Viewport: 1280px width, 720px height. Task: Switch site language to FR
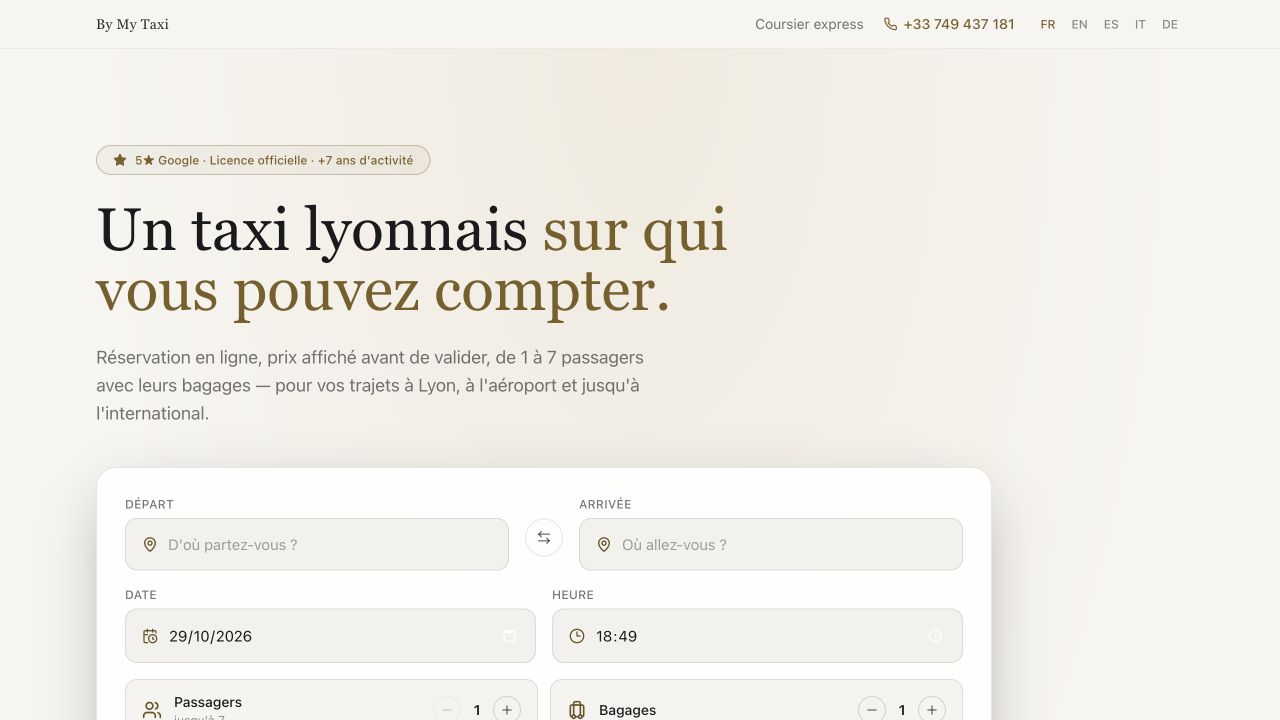[1048, 24]
